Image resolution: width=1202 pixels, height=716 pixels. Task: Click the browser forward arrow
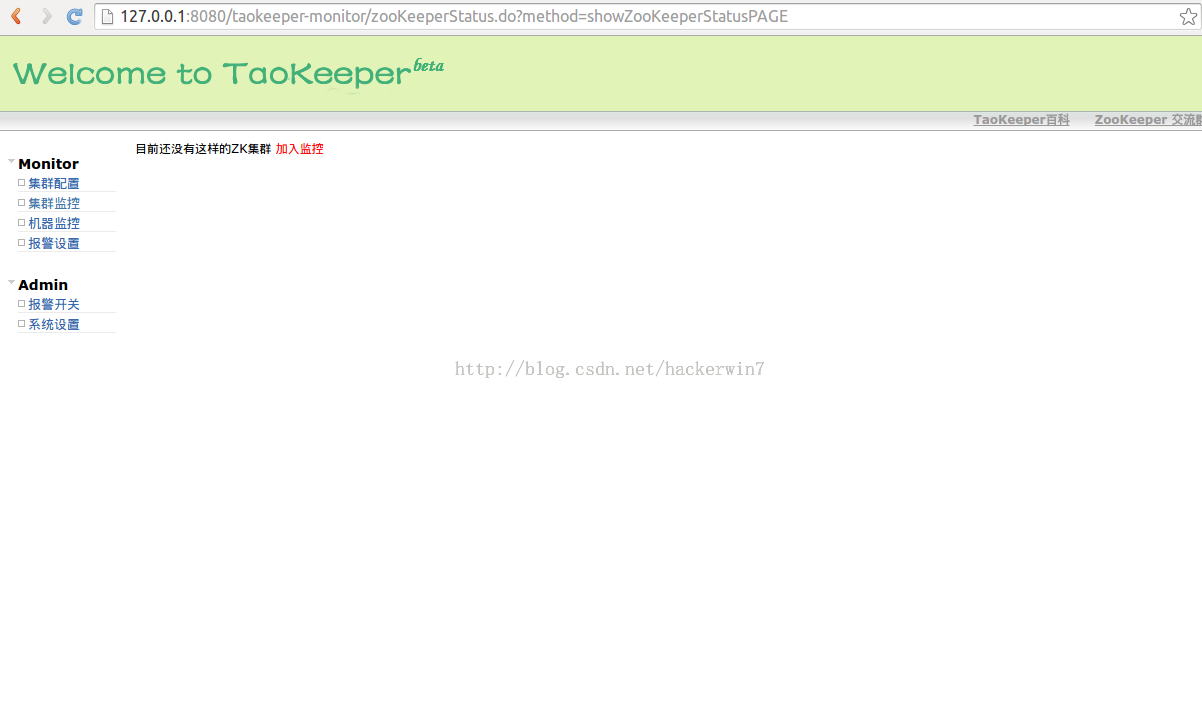(47, 16)
